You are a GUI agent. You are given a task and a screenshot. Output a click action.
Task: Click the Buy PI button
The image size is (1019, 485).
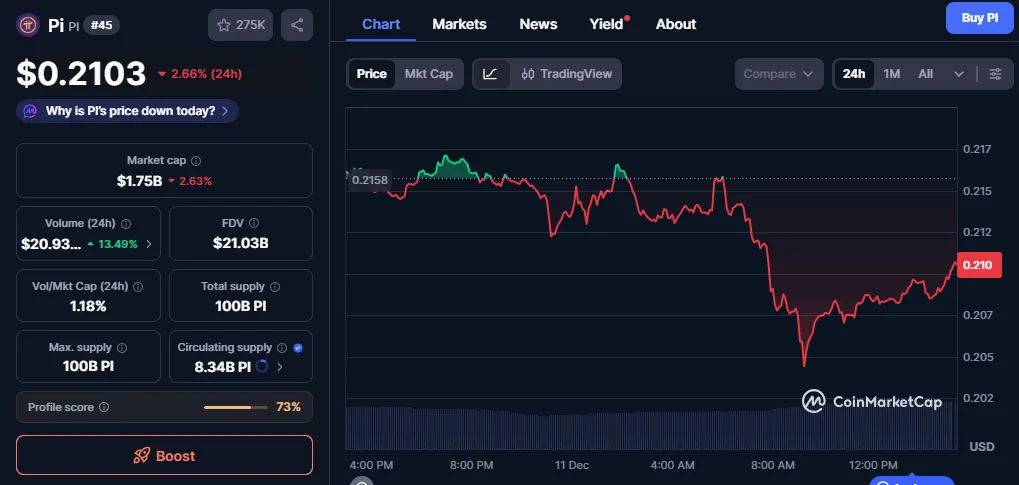tap(979, 18)
